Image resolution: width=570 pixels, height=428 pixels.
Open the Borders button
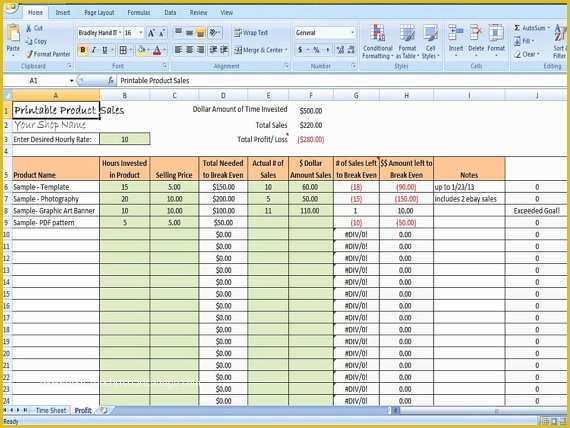123,50
